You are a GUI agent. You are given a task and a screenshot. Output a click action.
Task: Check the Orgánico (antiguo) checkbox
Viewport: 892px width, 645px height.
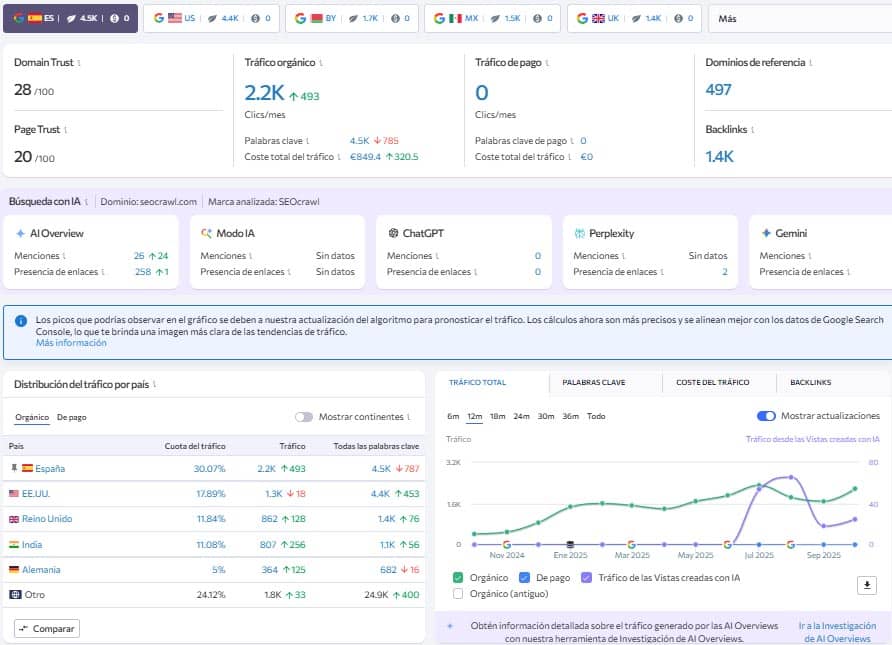point(458,593)
